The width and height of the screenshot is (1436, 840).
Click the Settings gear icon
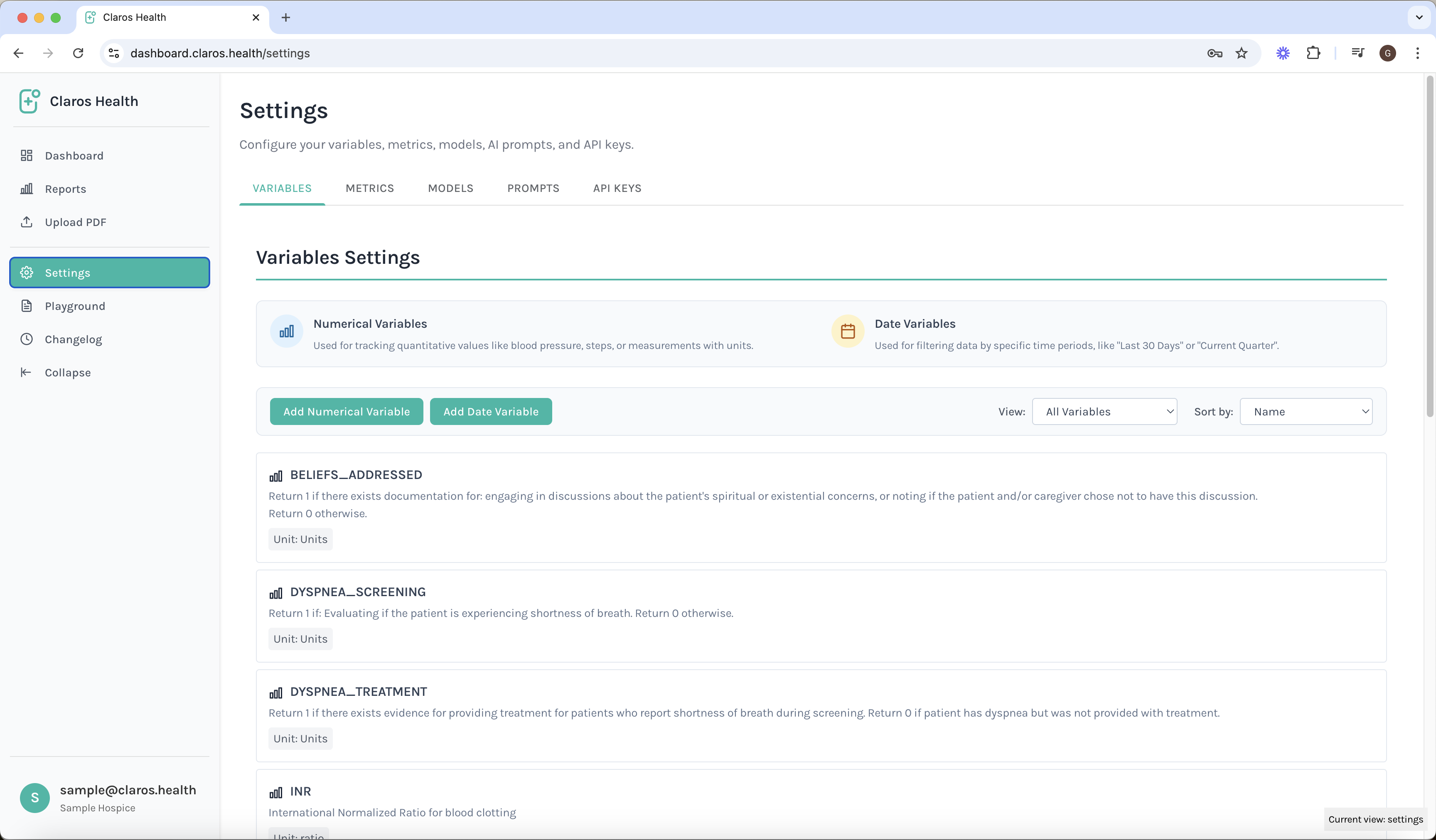click(x=27, y=273)
